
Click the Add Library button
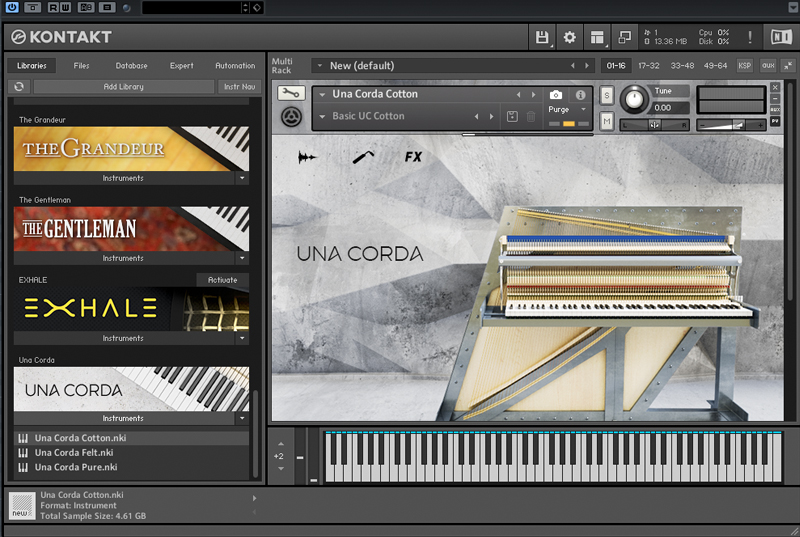click(123, 86)
